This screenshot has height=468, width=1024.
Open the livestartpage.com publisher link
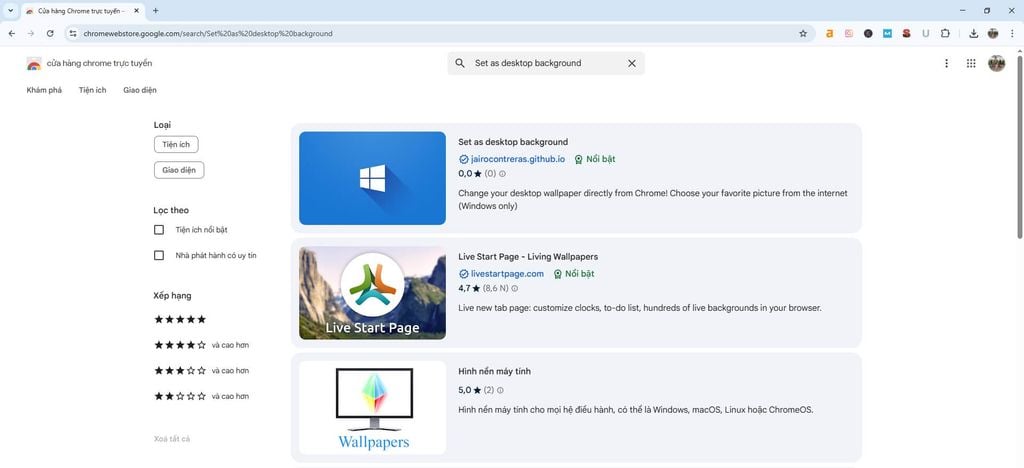point(507,274)
